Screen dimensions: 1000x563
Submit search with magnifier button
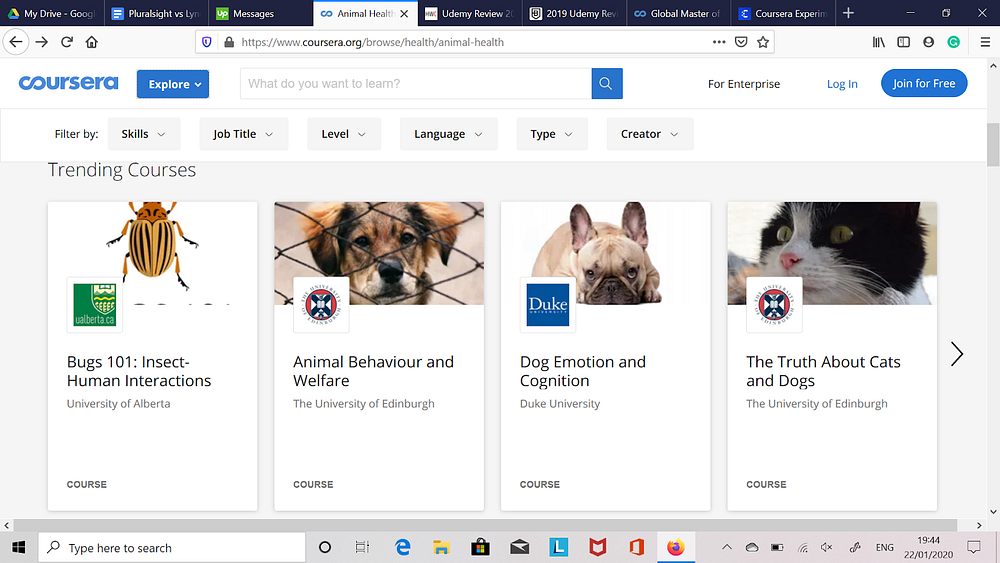pos(607,84)
